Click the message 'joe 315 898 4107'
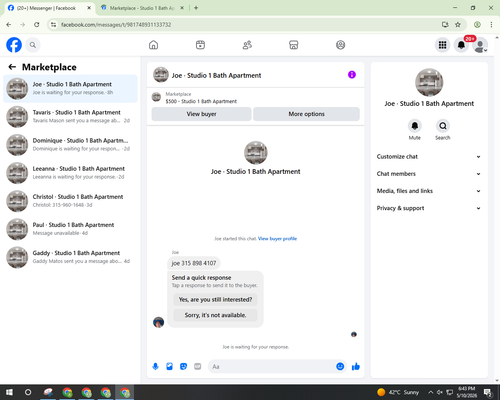This screenshot has height=400, width=500. click(x=194, y=263)
